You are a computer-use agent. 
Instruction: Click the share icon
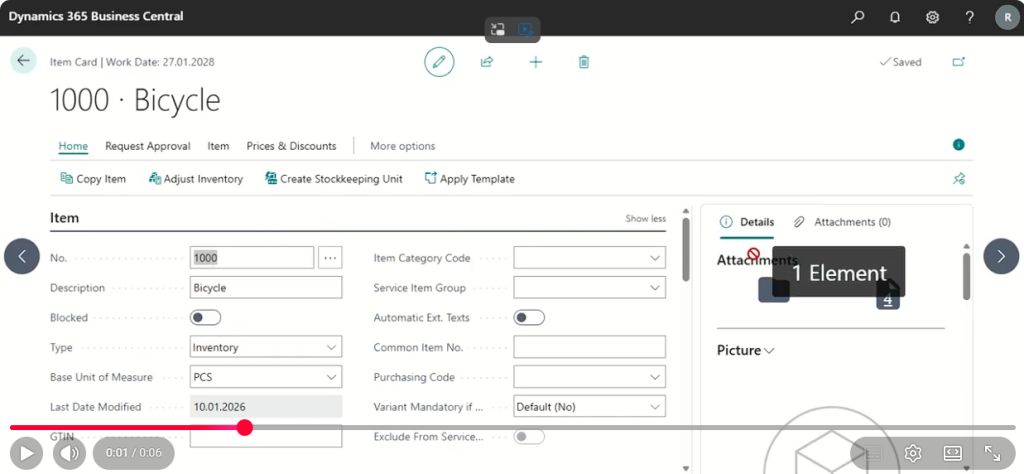[487, 62]
